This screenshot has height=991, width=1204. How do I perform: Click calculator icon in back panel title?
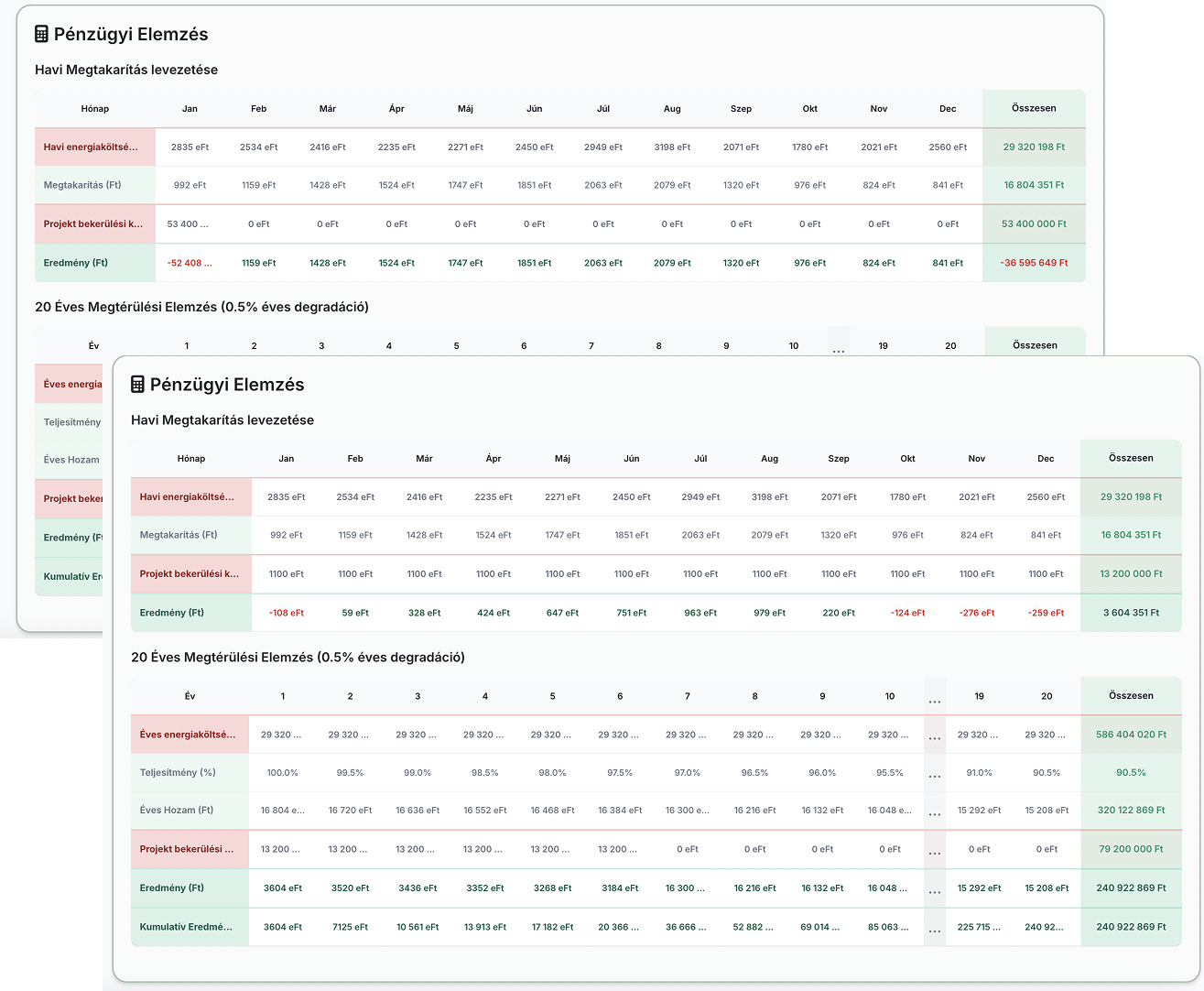pyautogui.click(x=41, y=35)
